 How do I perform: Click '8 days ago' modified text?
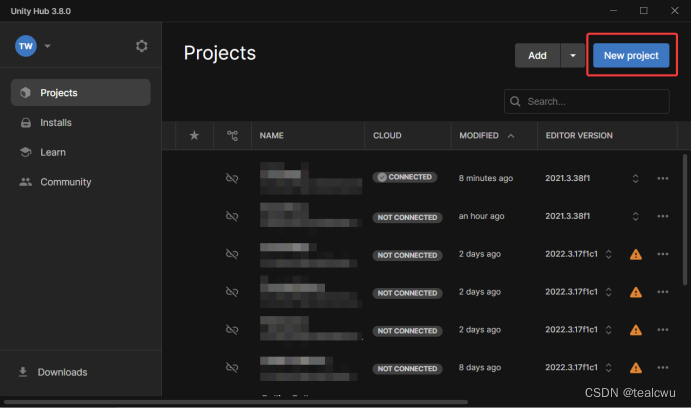pos(480,367)
